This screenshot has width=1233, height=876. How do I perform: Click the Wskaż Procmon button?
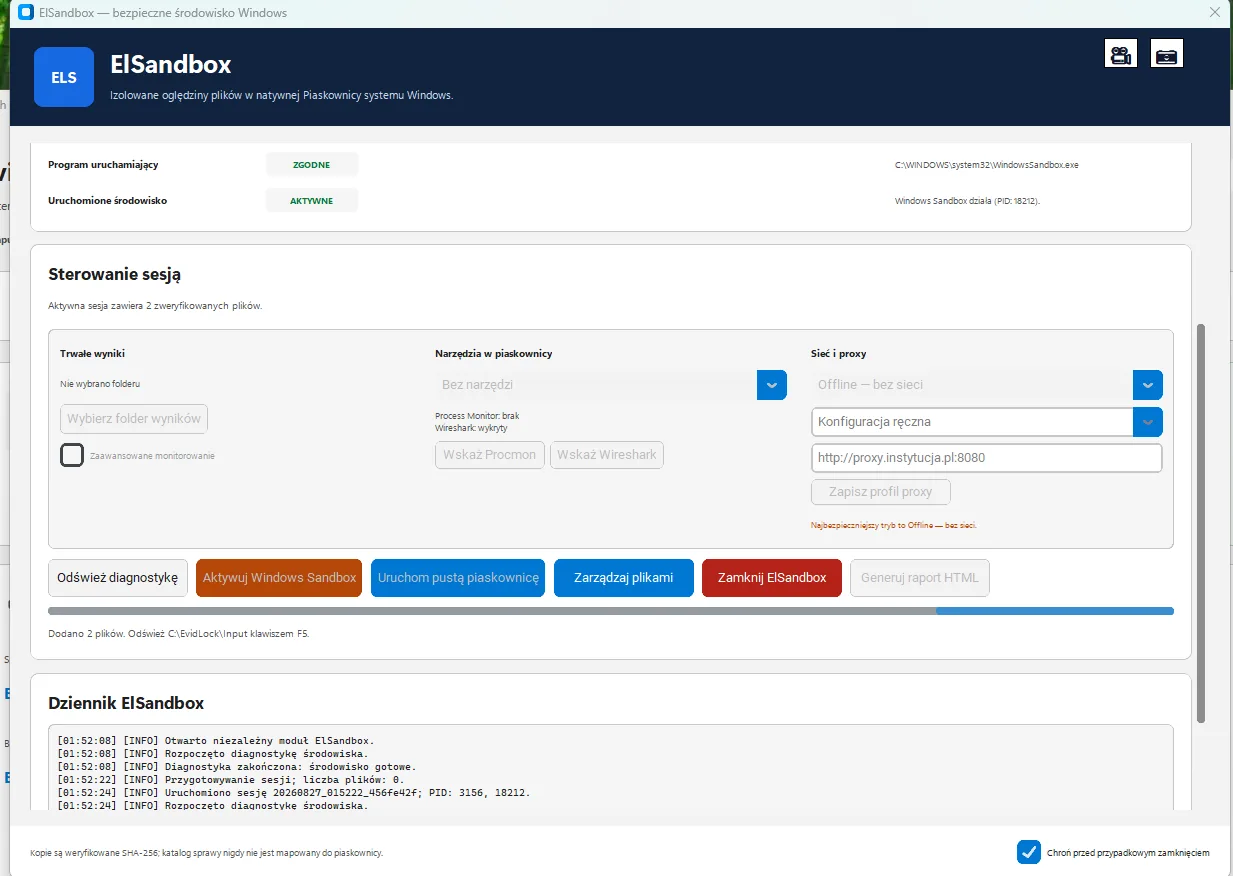point(490,455)
